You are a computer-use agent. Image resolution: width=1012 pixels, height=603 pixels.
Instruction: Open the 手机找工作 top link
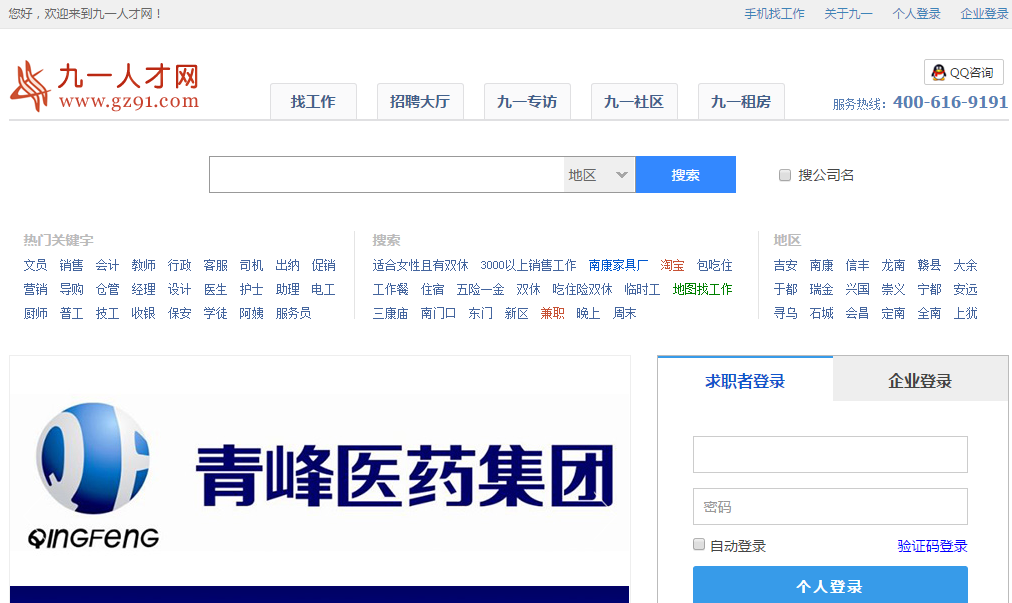774,14
